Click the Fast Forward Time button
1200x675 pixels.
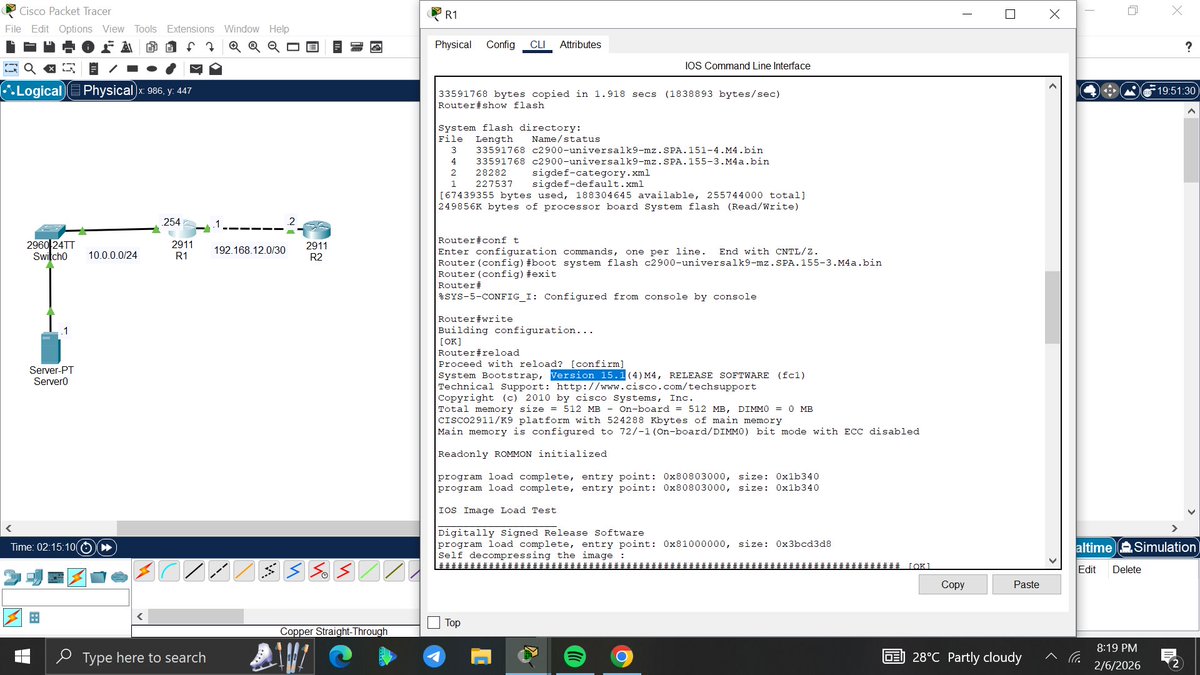click(106, 548)
